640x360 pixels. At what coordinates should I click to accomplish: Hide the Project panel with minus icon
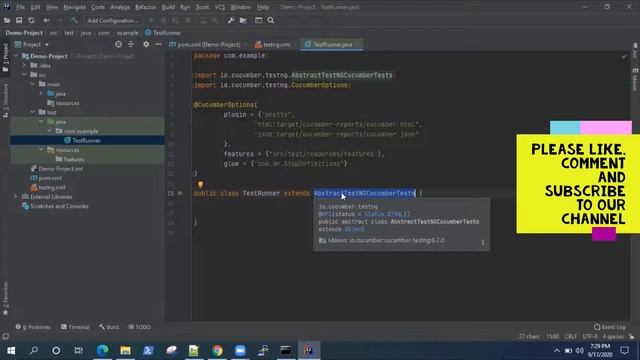coord(158,44)
